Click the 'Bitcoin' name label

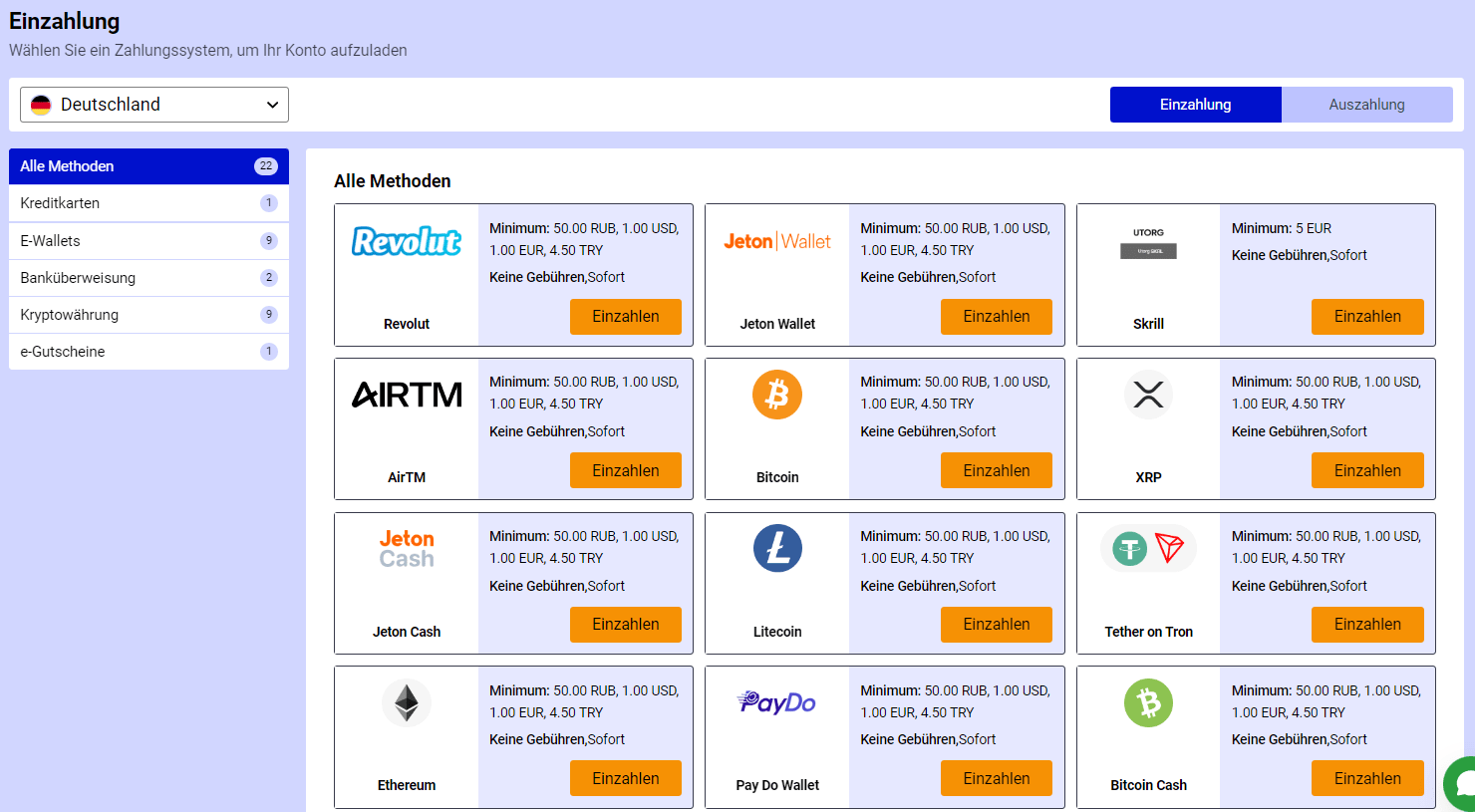coord(777,477)
